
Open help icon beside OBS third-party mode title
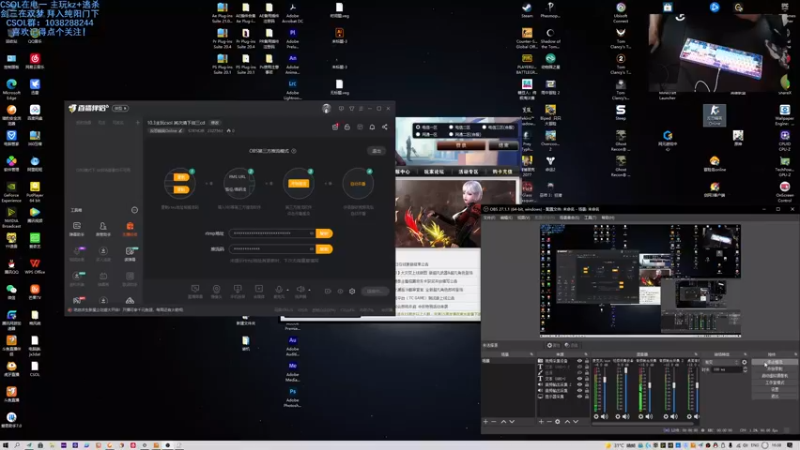pos(294,151)
